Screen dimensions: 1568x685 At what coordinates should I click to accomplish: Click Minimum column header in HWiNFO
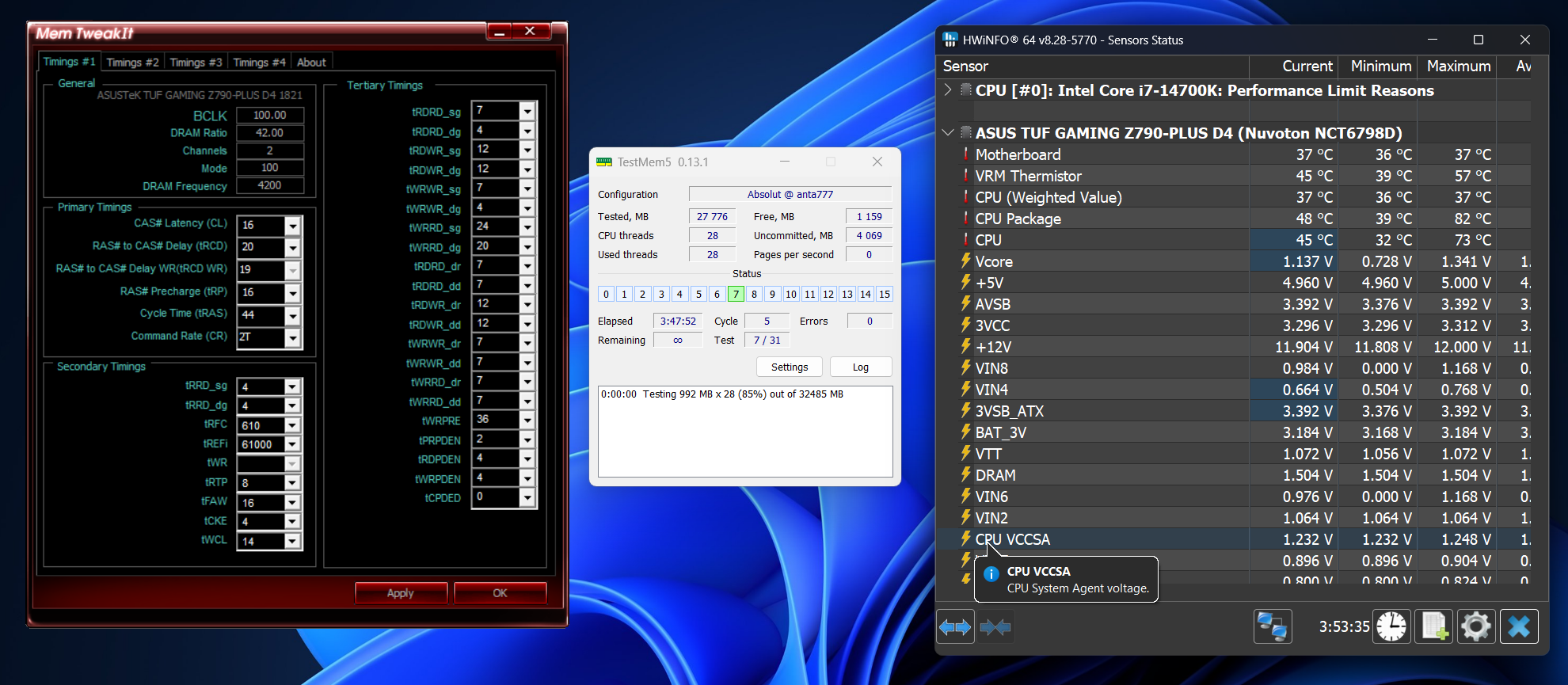pyautogui.click(x=1379, y=67)
